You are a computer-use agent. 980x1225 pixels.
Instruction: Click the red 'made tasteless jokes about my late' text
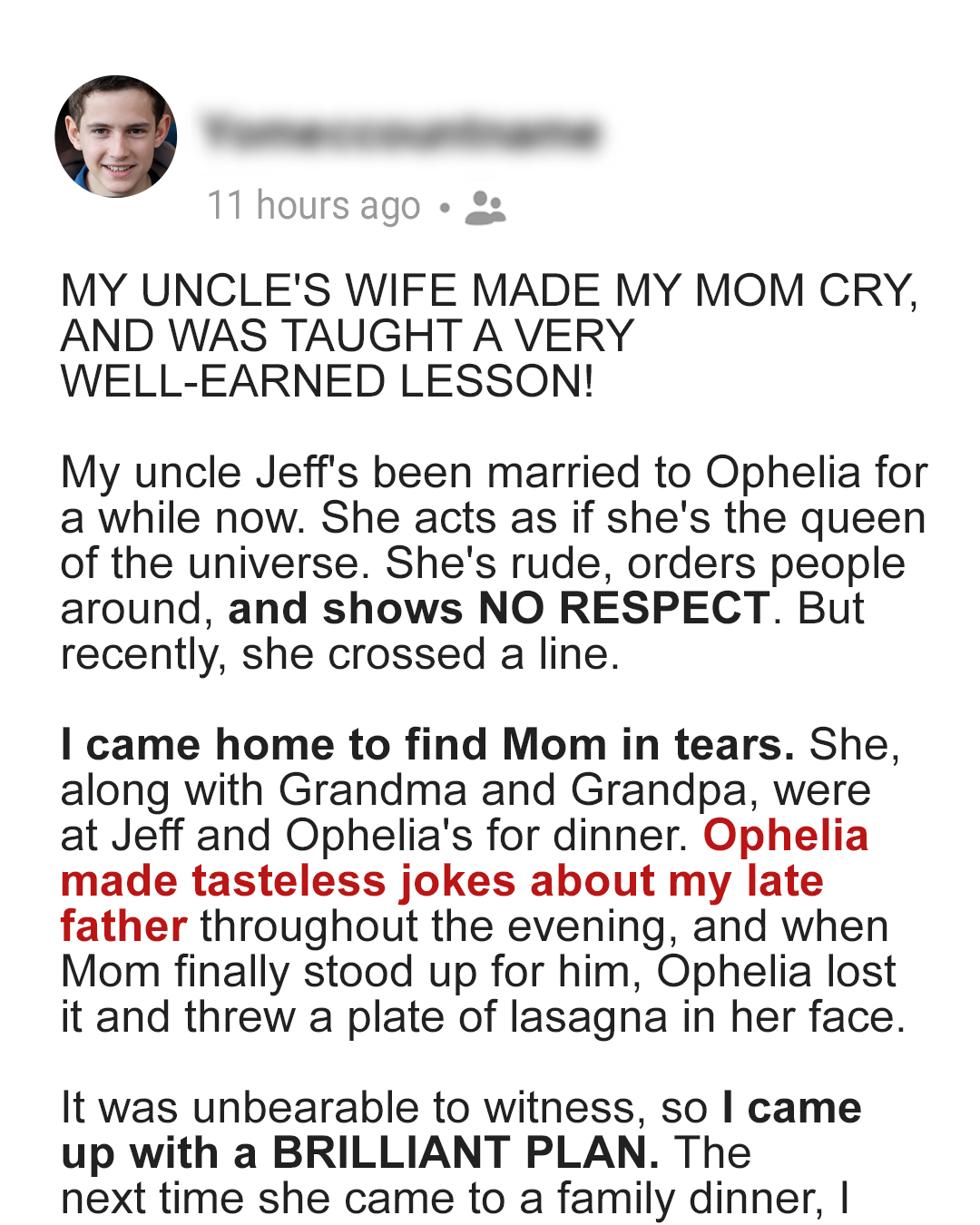point(442,881)
